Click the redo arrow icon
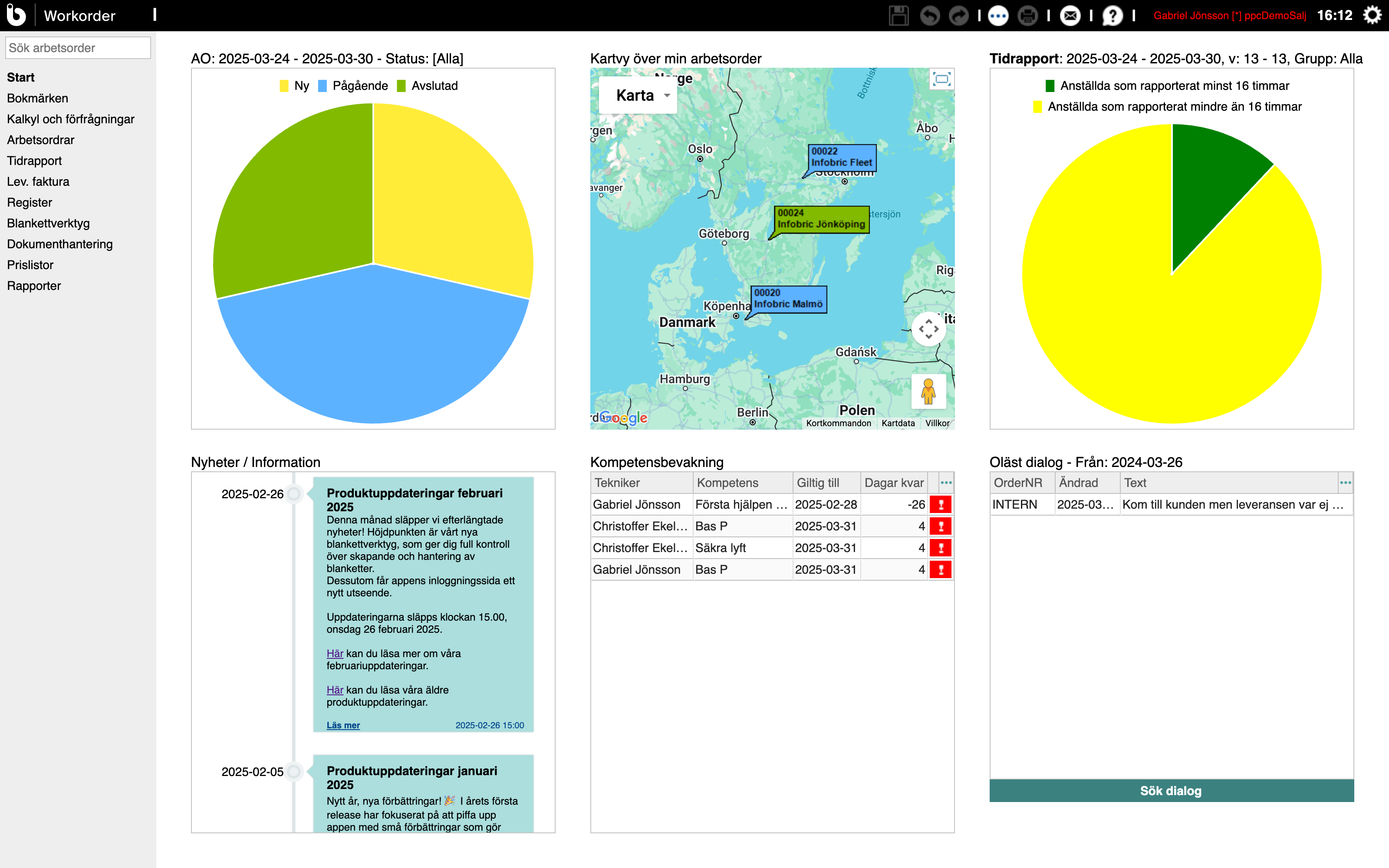The width and height of the screenshot is (1389, 868). tap(958, 16)
